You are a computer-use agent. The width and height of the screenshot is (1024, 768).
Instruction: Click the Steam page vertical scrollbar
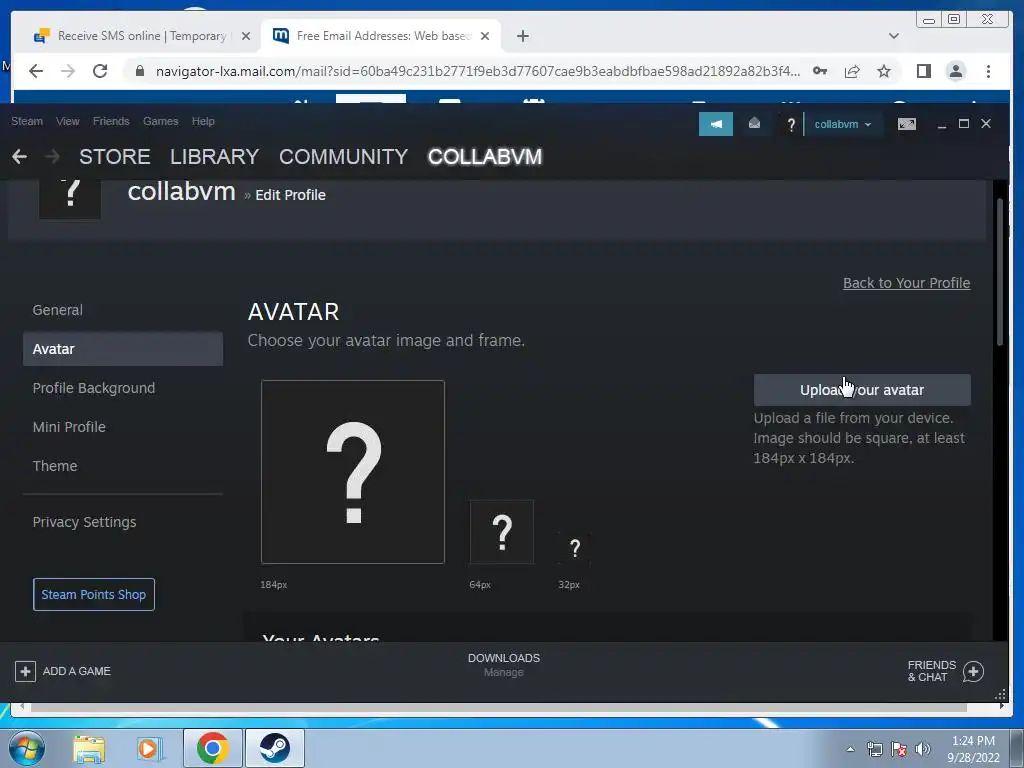click(999, 273)
